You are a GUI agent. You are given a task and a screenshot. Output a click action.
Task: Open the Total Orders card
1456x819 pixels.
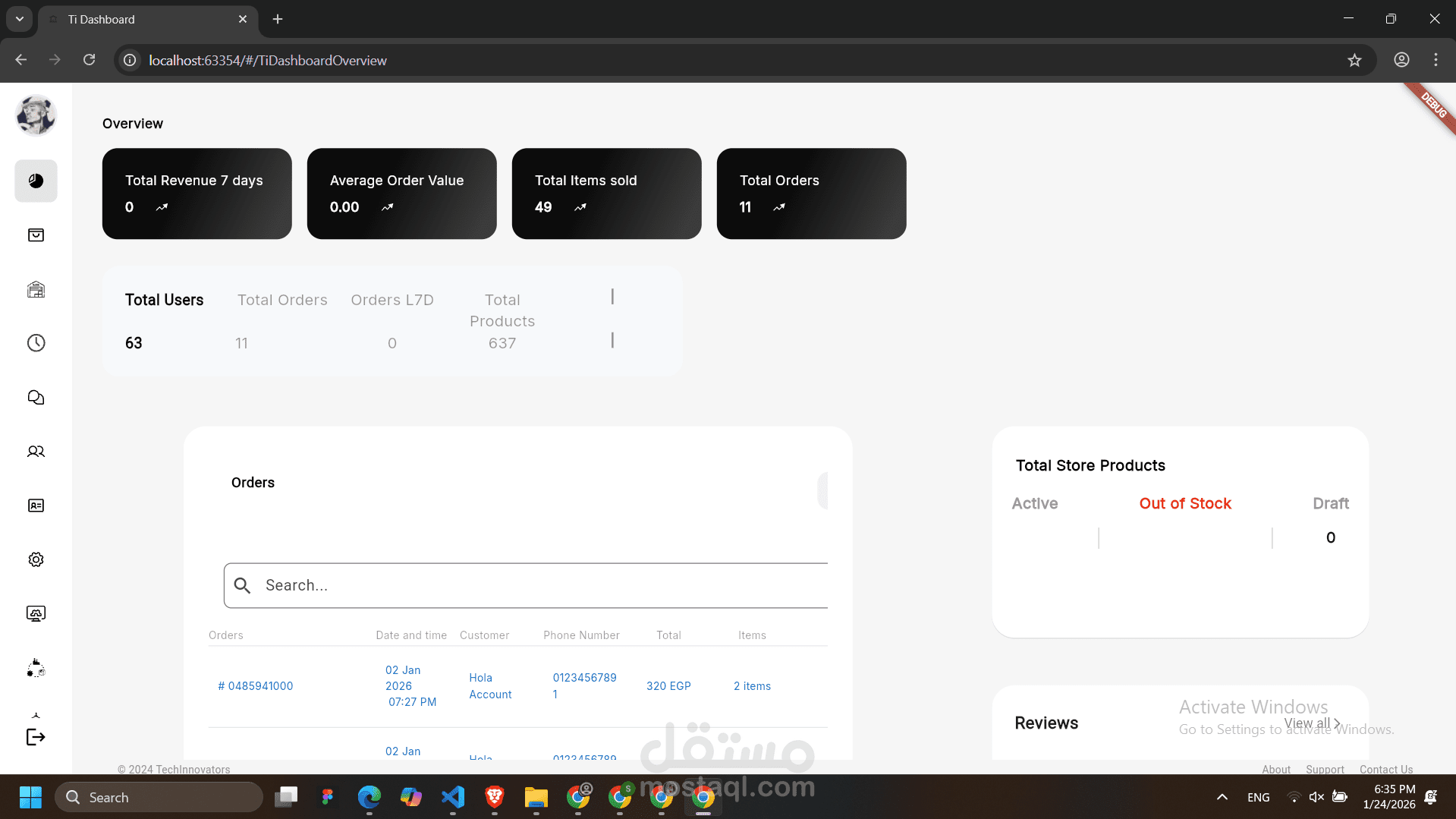tap(812, 194)
